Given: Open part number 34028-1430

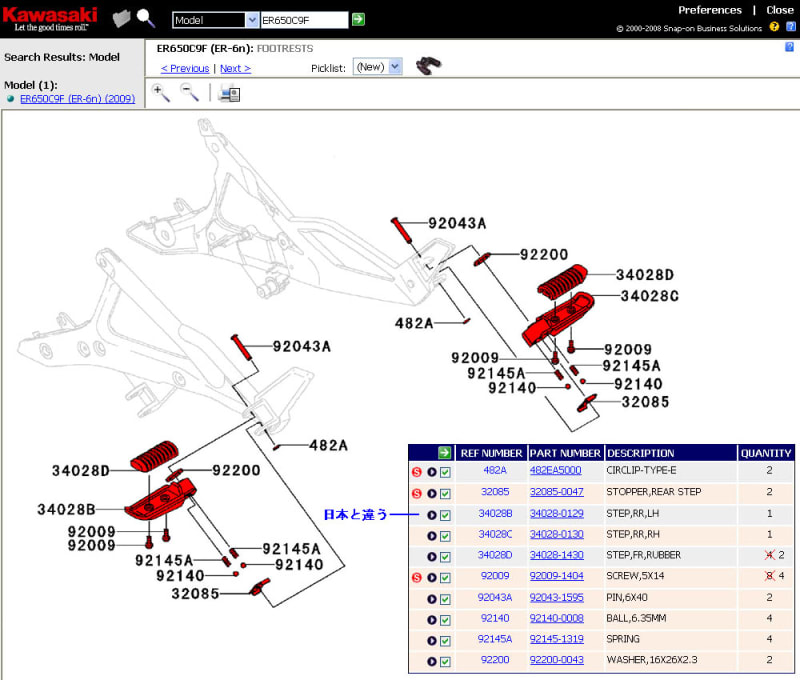Looking at the screenshot, I should (x=557, y=555).
